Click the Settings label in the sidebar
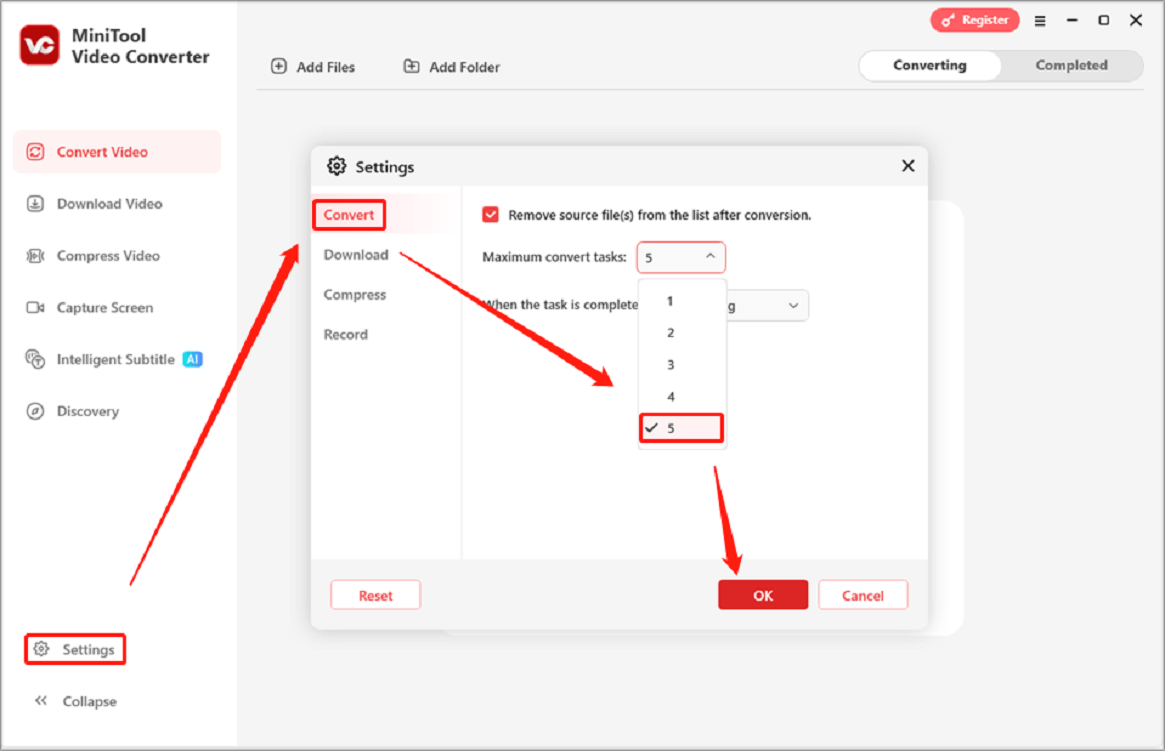 (88, 649)
